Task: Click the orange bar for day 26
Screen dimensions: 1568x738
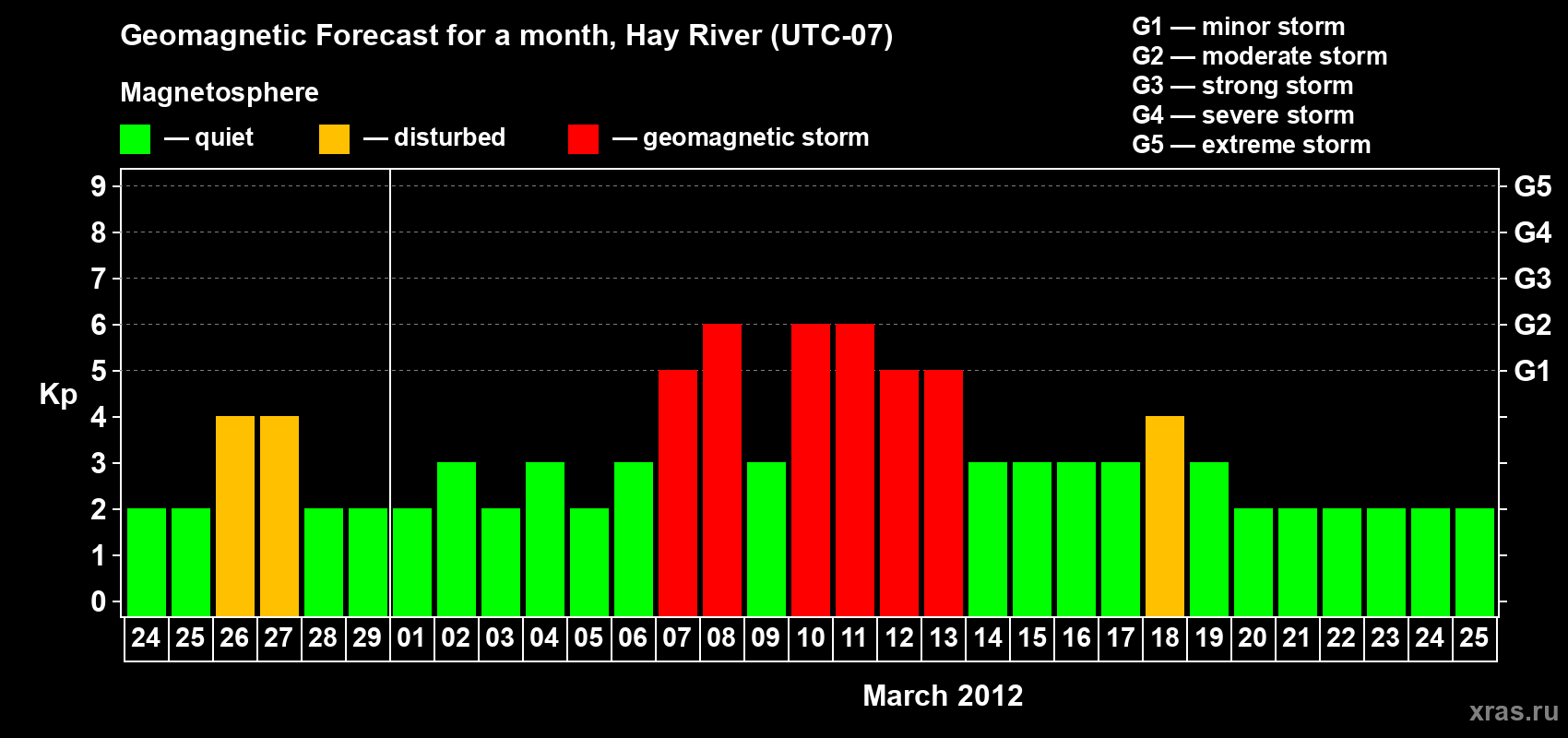Action: pos(235,516)
